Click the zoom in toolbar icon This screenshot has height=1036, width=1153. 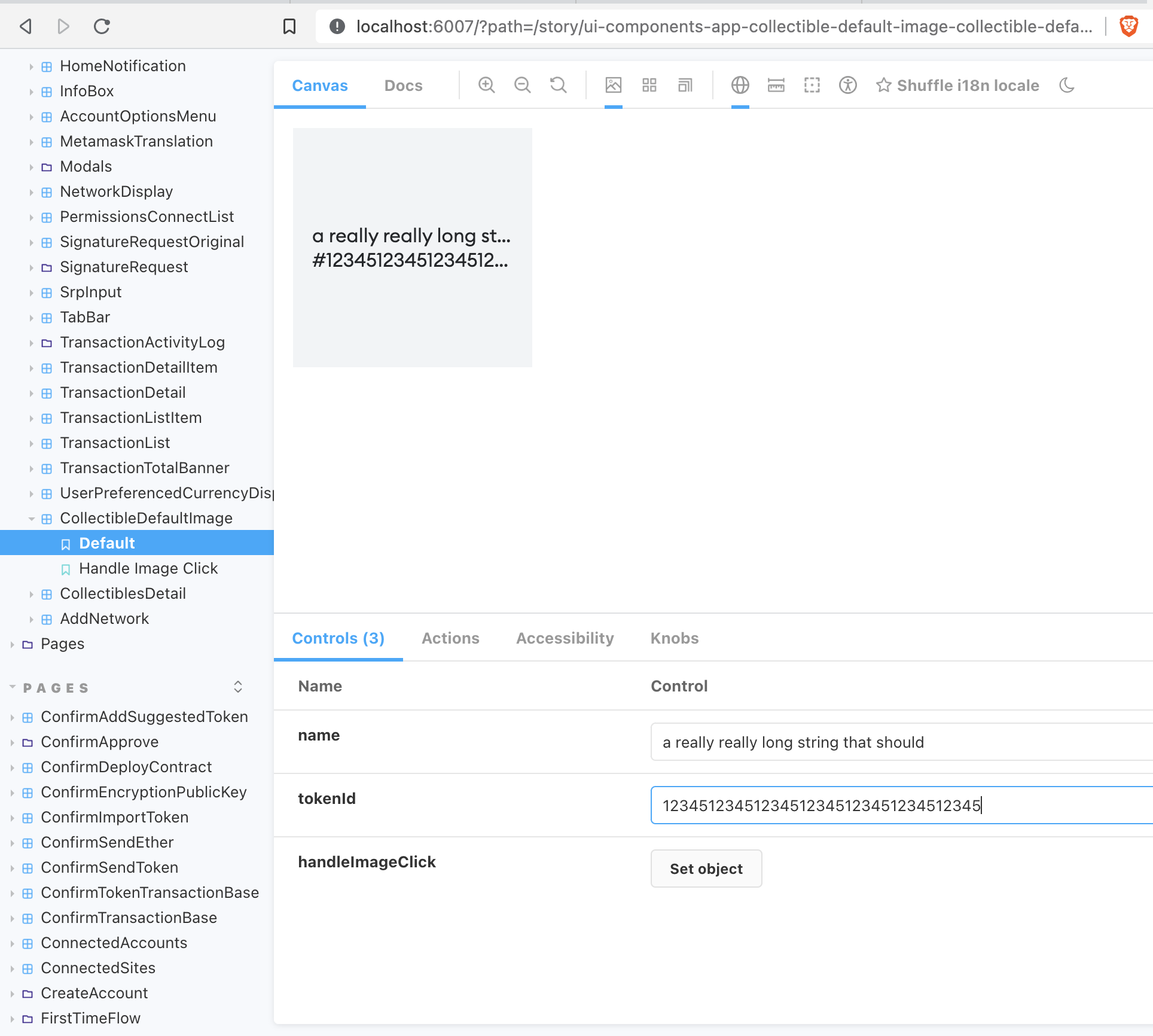click(486, 86)
